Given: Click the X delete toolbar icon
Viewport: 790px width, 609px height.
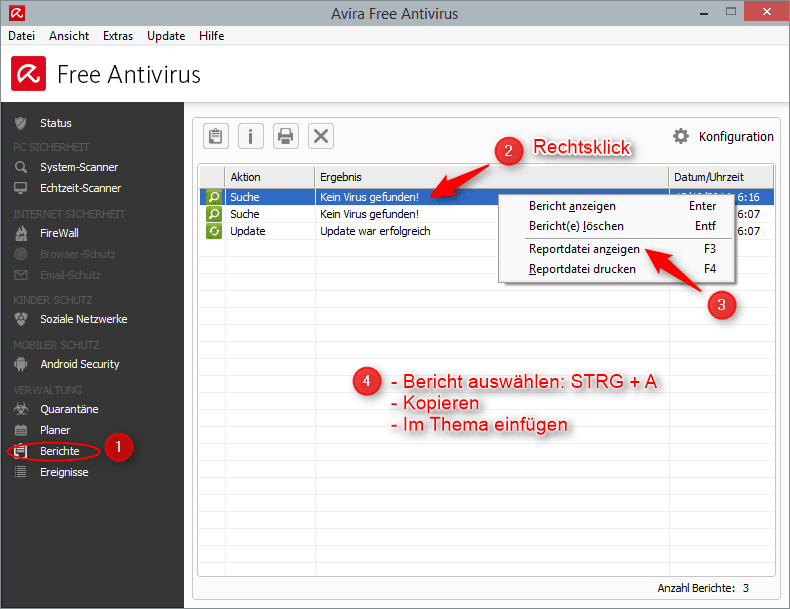Looking at the screenshot, I should click(x=321, y=136).
